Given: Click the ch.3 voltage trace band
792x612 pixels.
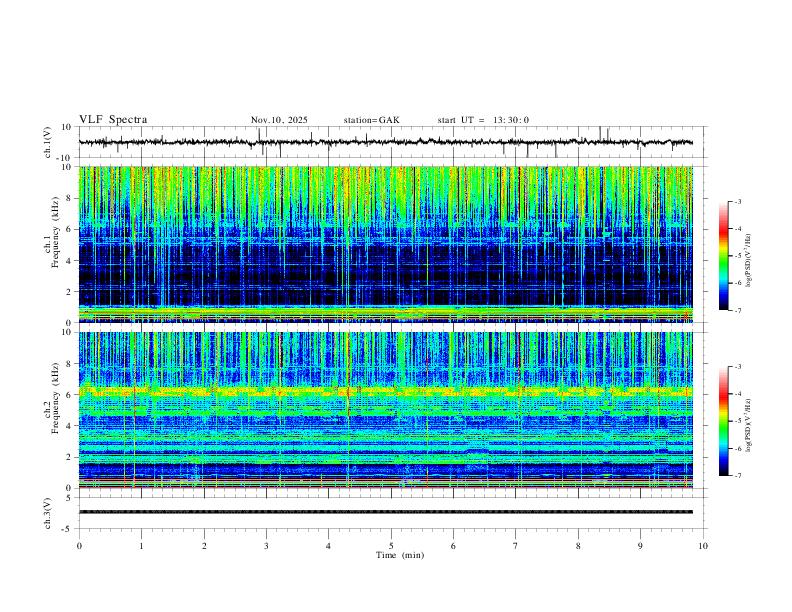Looking at the screenshot, I should [386, 512].
